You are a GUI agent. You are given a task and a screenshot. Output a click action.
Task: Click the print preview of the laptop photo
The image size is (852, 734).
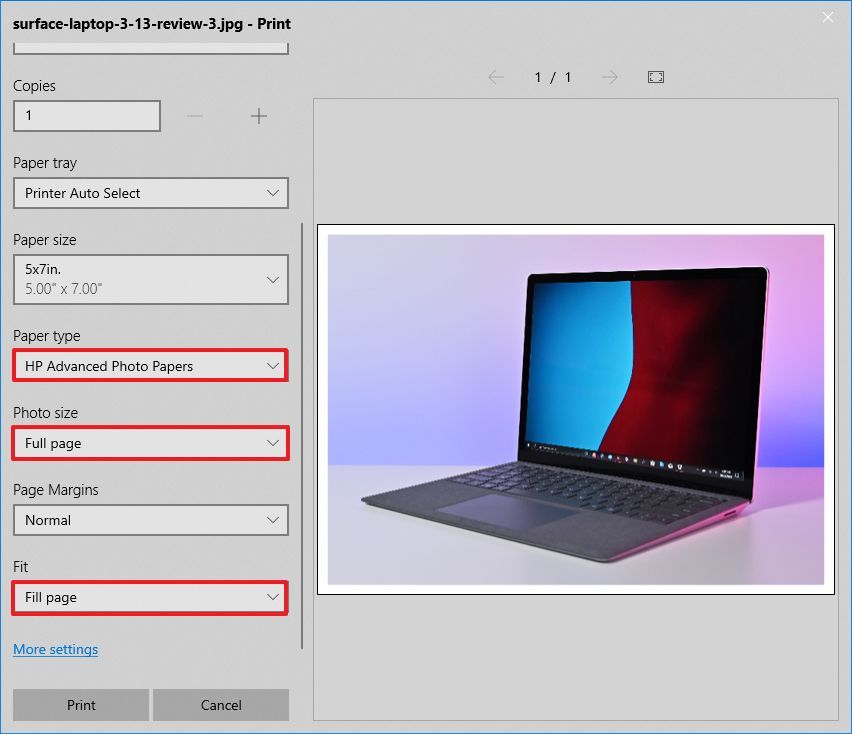pyautogui.click(x=575, y=408)
